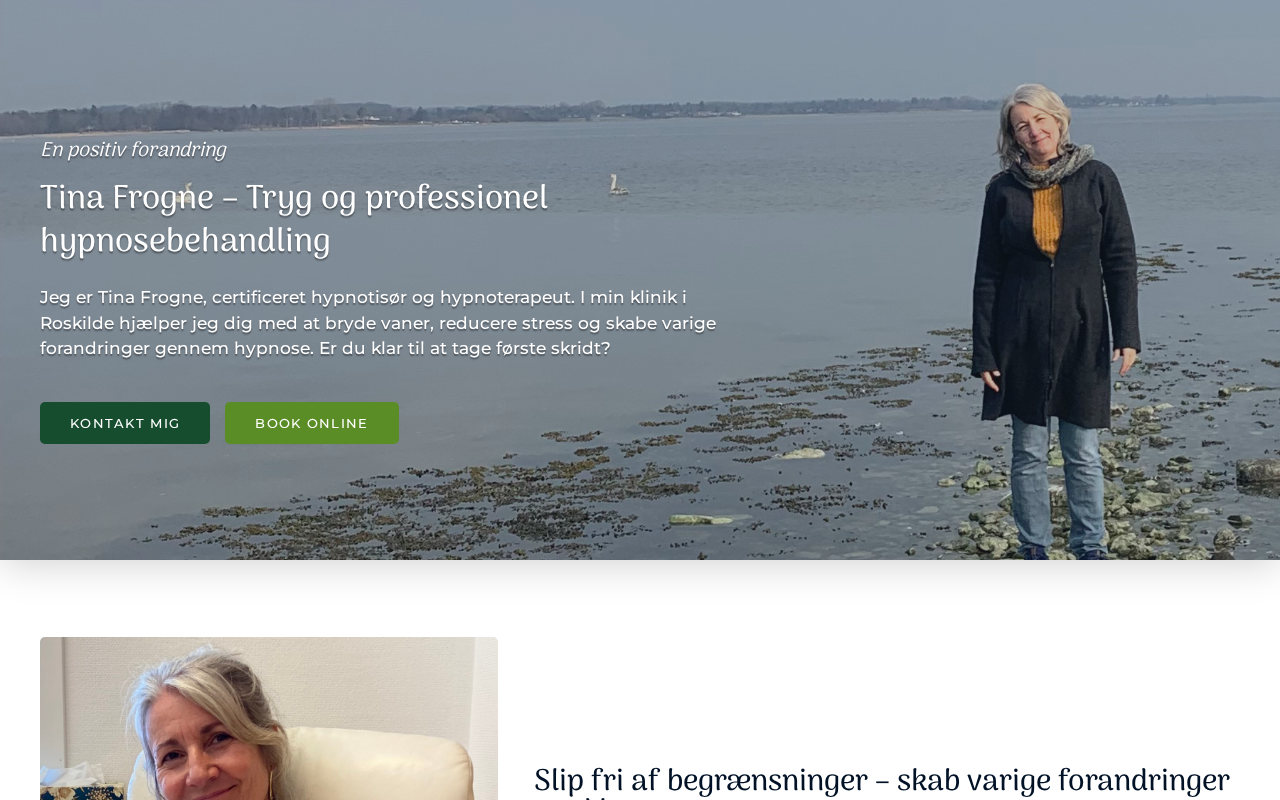Click the face of the woman on the shore
The height and width of the screenshot is (800, 1280).
coord(1040,126)
